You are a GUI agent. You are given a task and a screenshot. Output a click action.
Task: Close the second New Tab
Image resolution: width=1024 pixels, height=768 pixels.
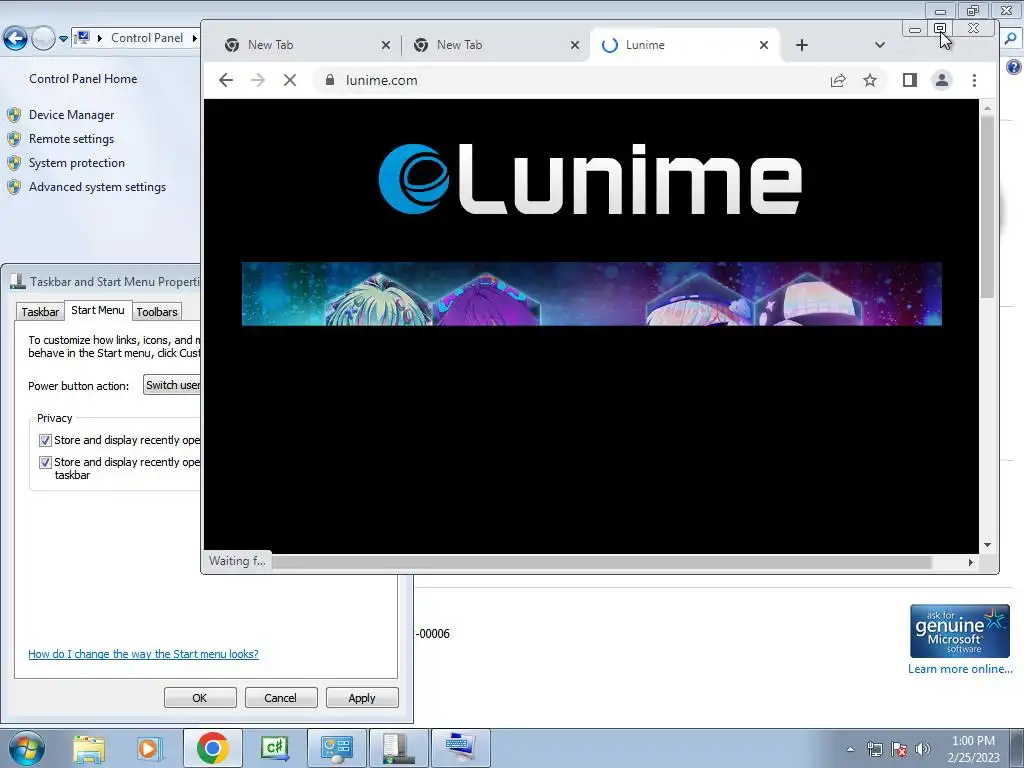point(575,45)
